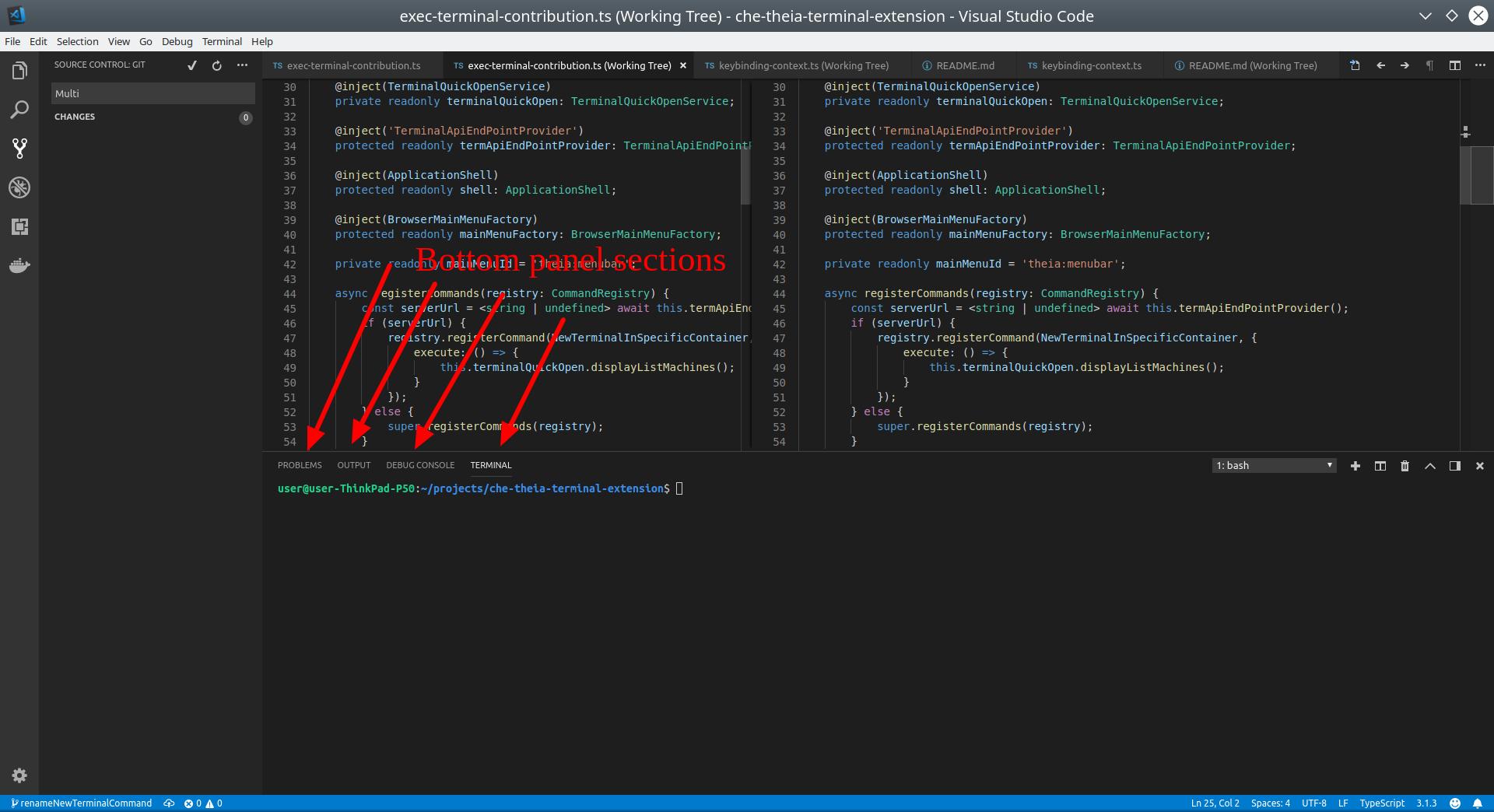Screen dimensions: 1494x812
Task: Open the Extensions view in the activity bar
Action: [19, 226]
